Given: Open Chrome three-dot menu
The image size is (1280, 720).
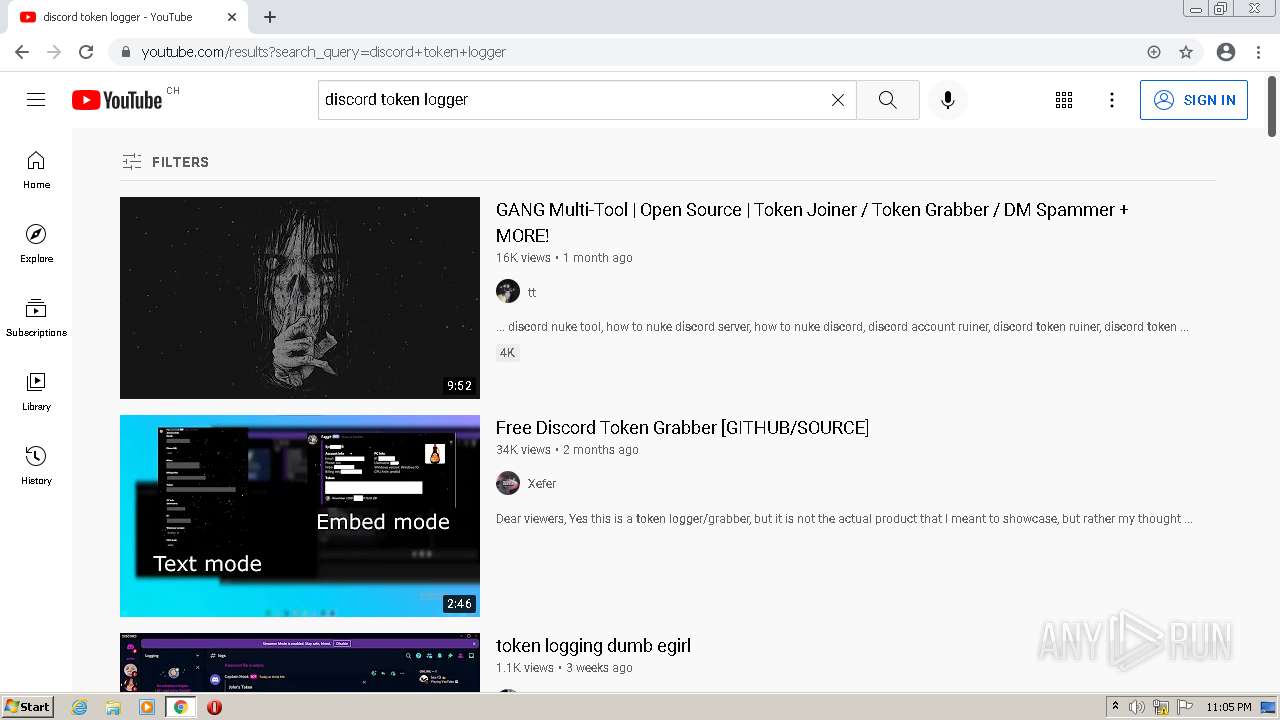Looking at the screenshot, I should [x=1258, y=52].
